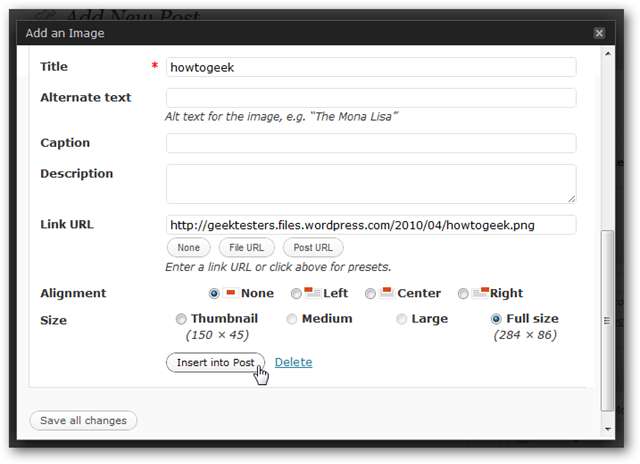Screen dimensions: 640x464
Task: Click the Center alignment icon
Action: 386,293
